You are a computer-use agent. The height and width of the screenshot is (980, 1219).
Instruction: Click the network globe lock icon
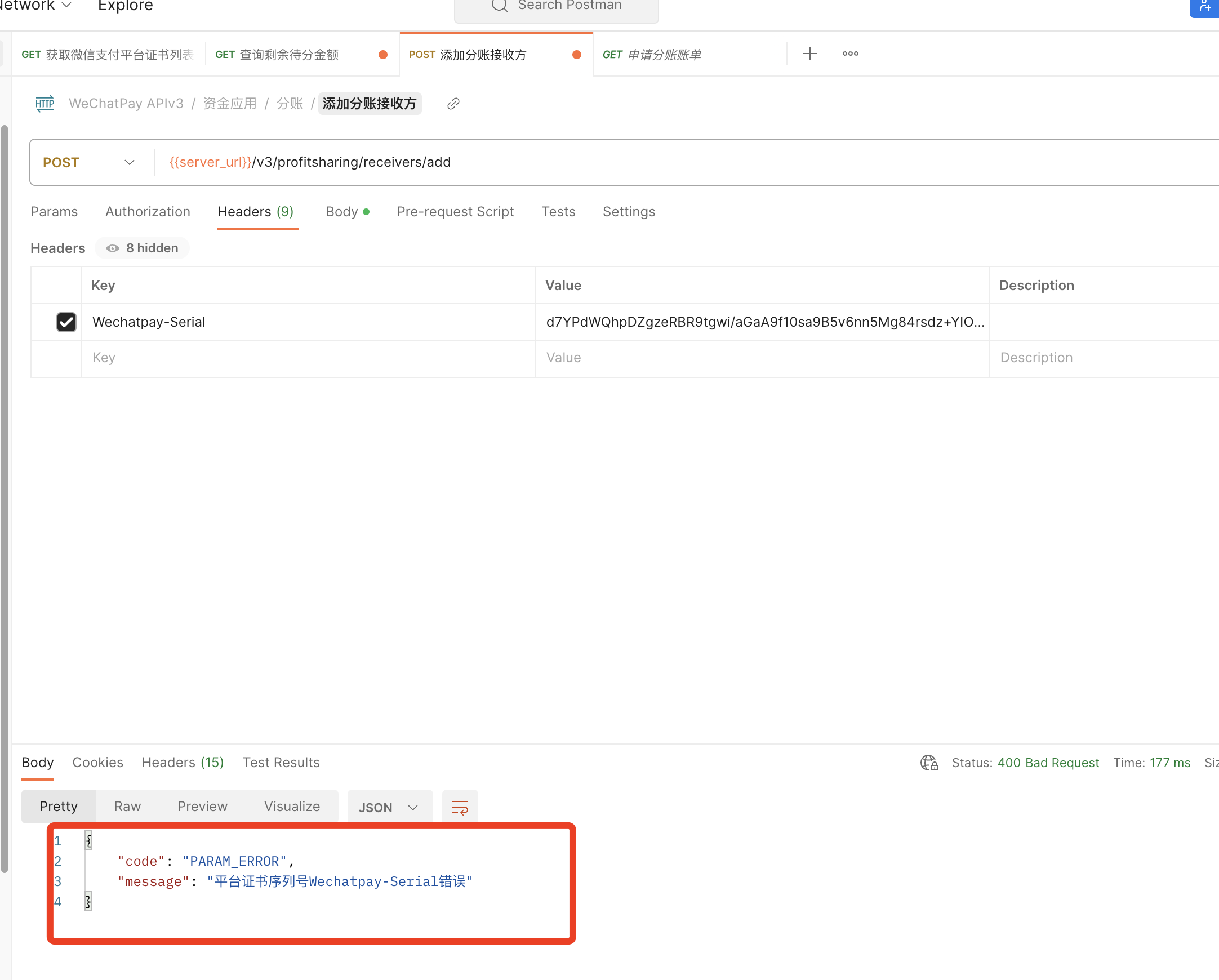[x=929, y=763]
